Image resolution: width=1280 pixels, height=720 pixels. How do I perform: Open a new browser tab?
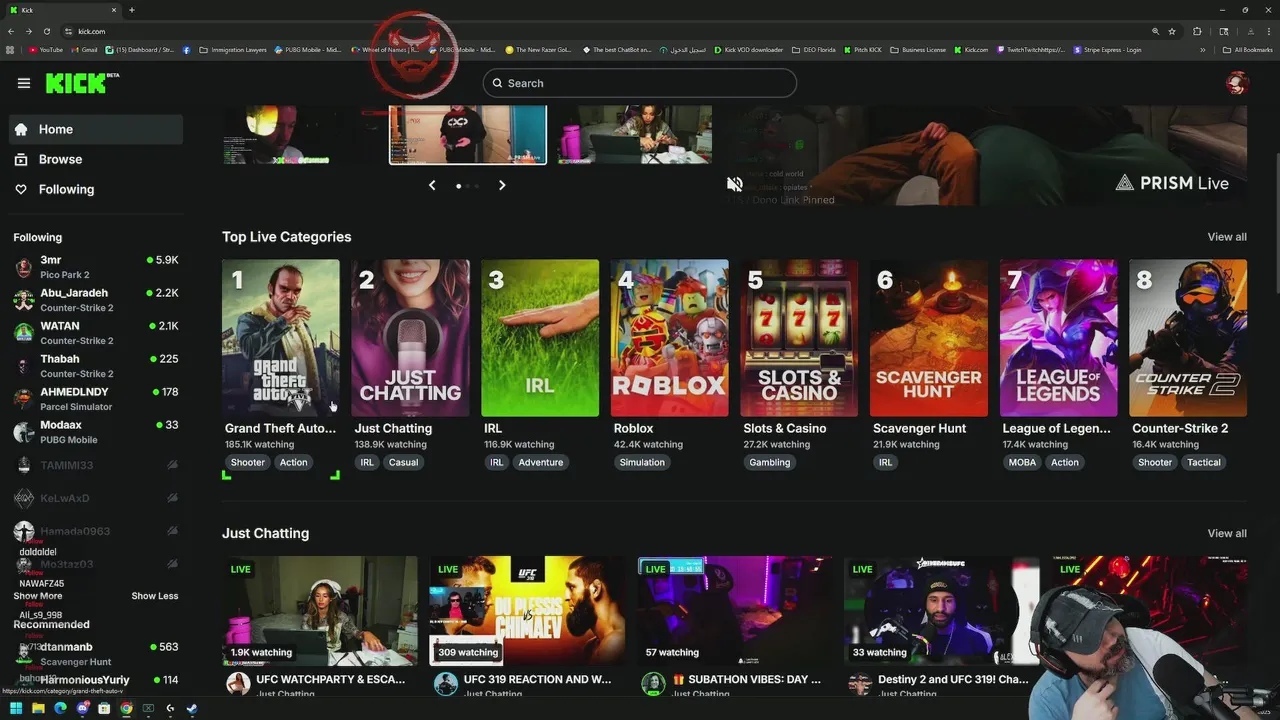(132, 10)
